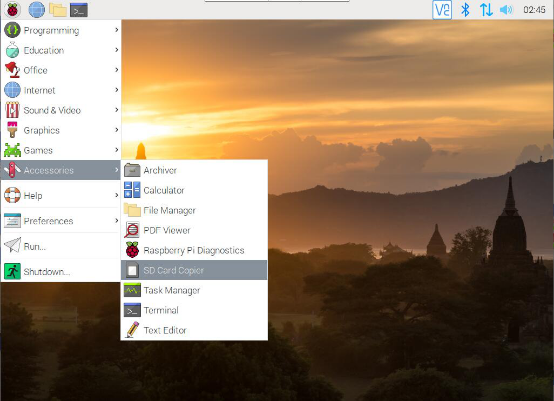Launch SD Card Copier from Accessories
The image size is (554, 401).
[x=194, y=270]
